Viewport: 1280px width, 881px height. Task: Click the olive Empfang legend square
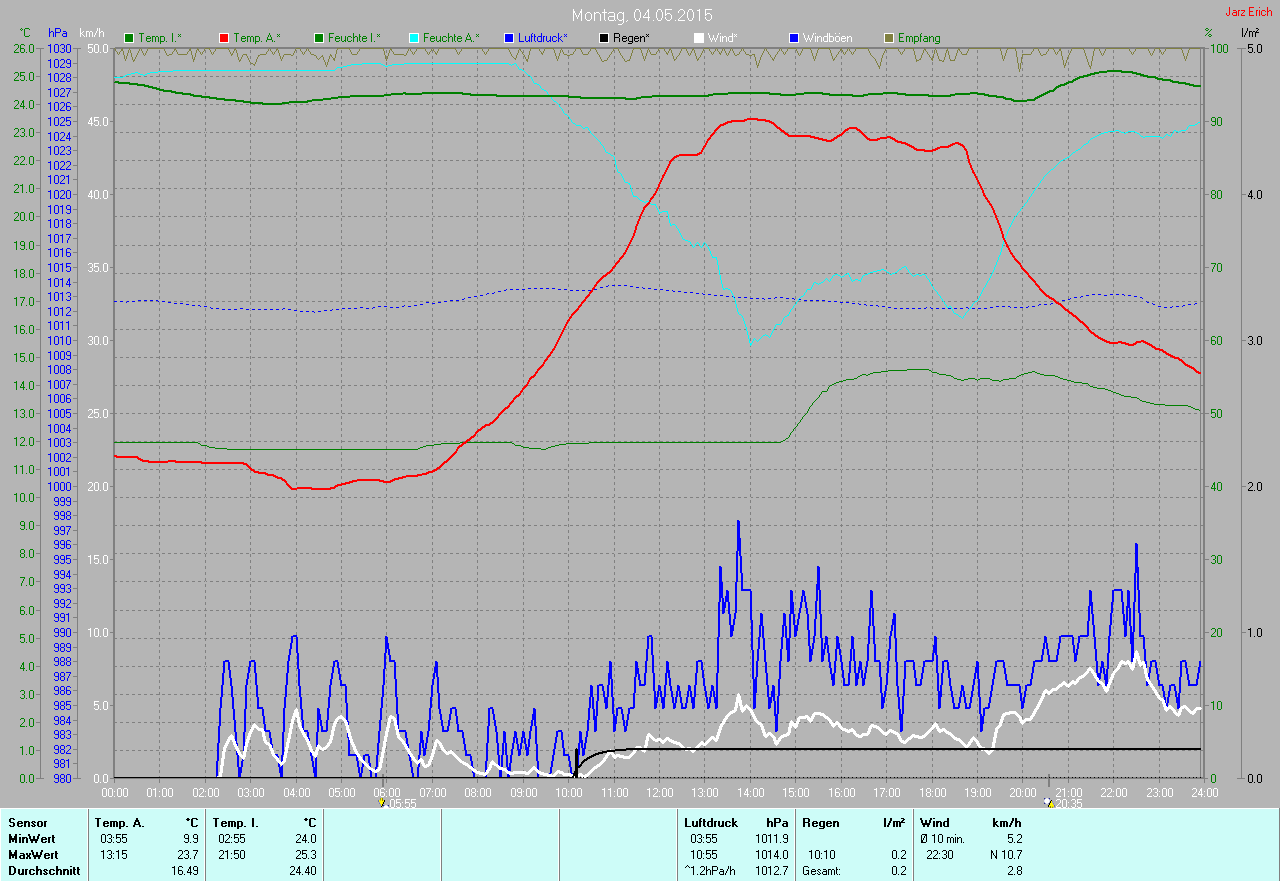[x=888, y=38]
